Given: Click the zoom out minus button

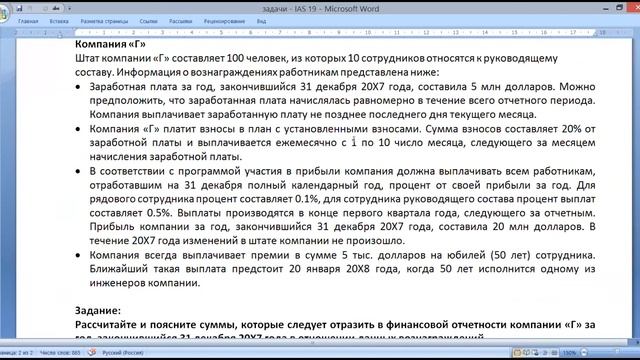Looking at the screenshot, I should tap(584, 352).
